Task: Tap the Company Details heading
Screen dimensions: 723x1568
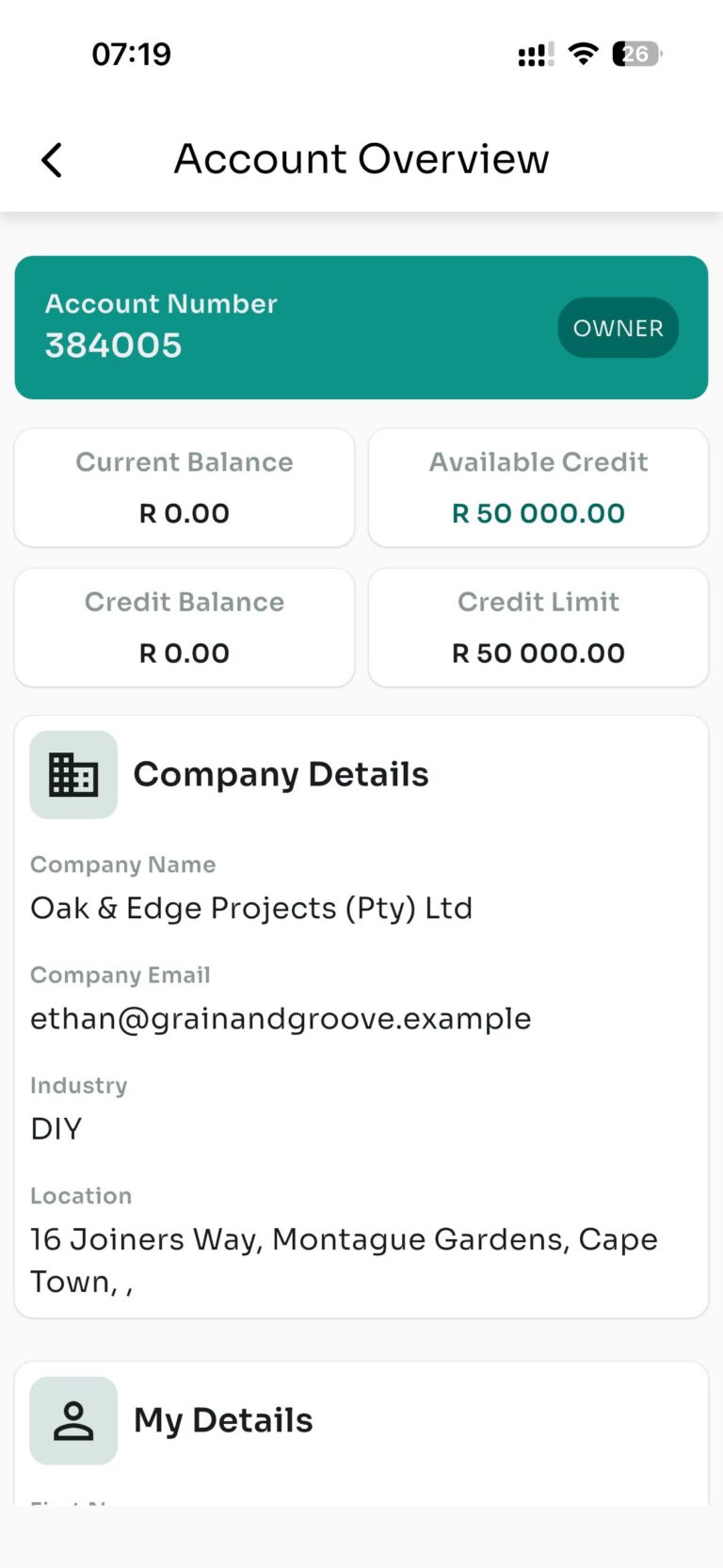Action: 281,774
